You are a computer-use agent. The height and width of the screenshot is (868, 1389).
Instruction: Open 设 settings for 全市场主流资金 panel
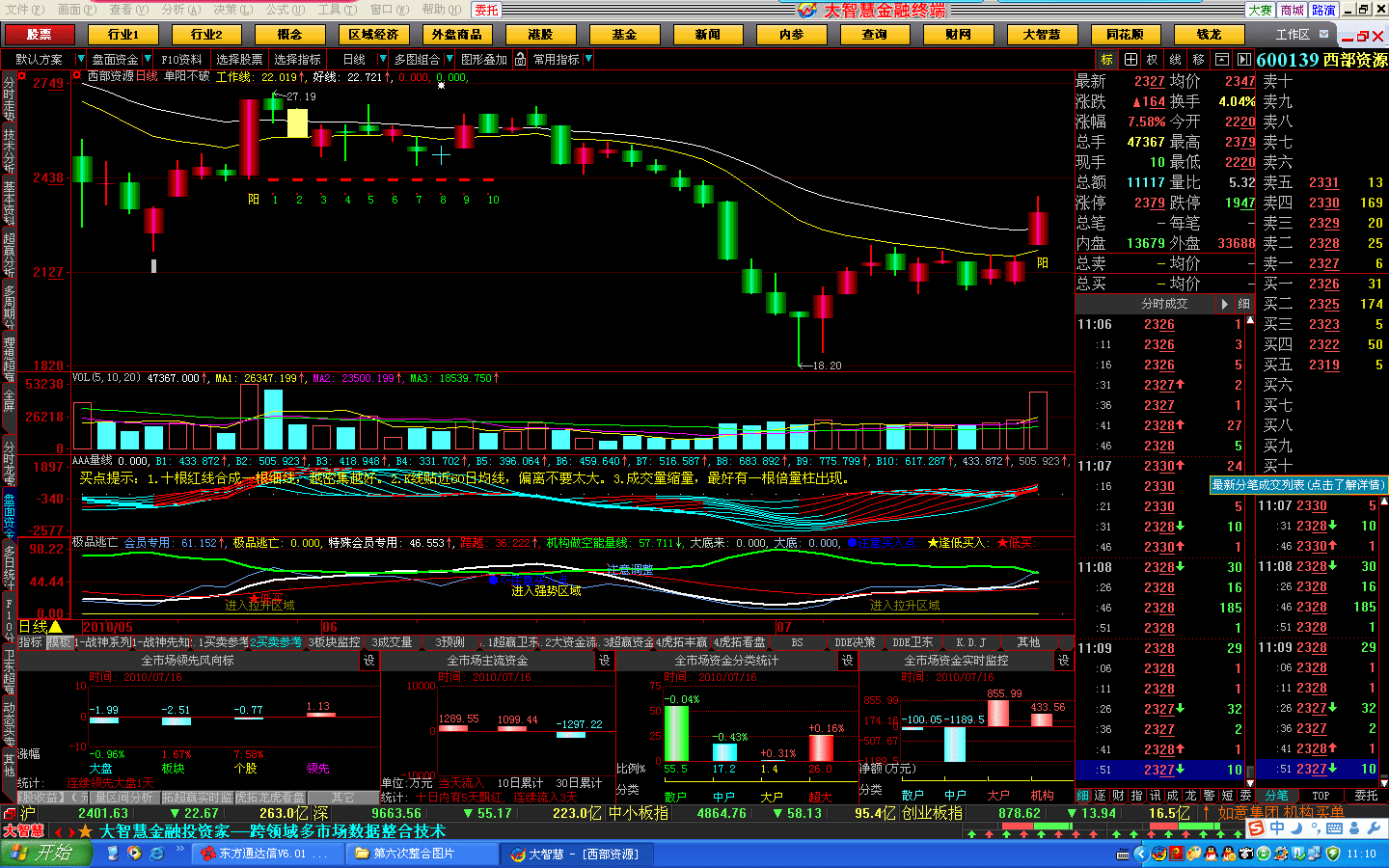coord(605,661)
